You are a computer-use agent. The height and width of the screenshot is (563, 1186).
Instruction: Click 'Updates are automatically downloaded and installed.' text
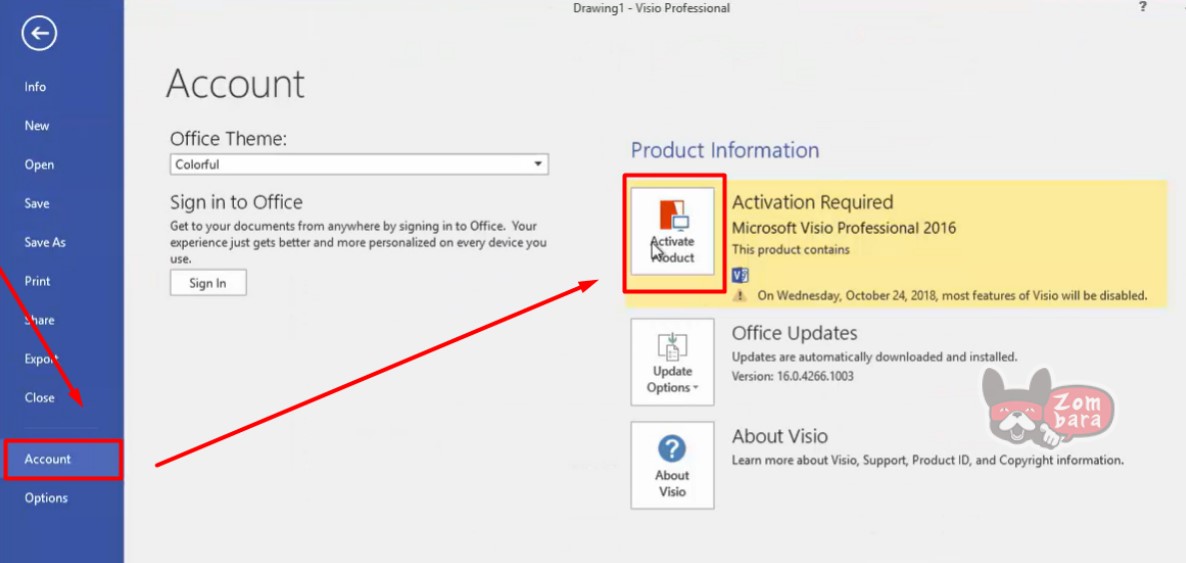[874, 356]
